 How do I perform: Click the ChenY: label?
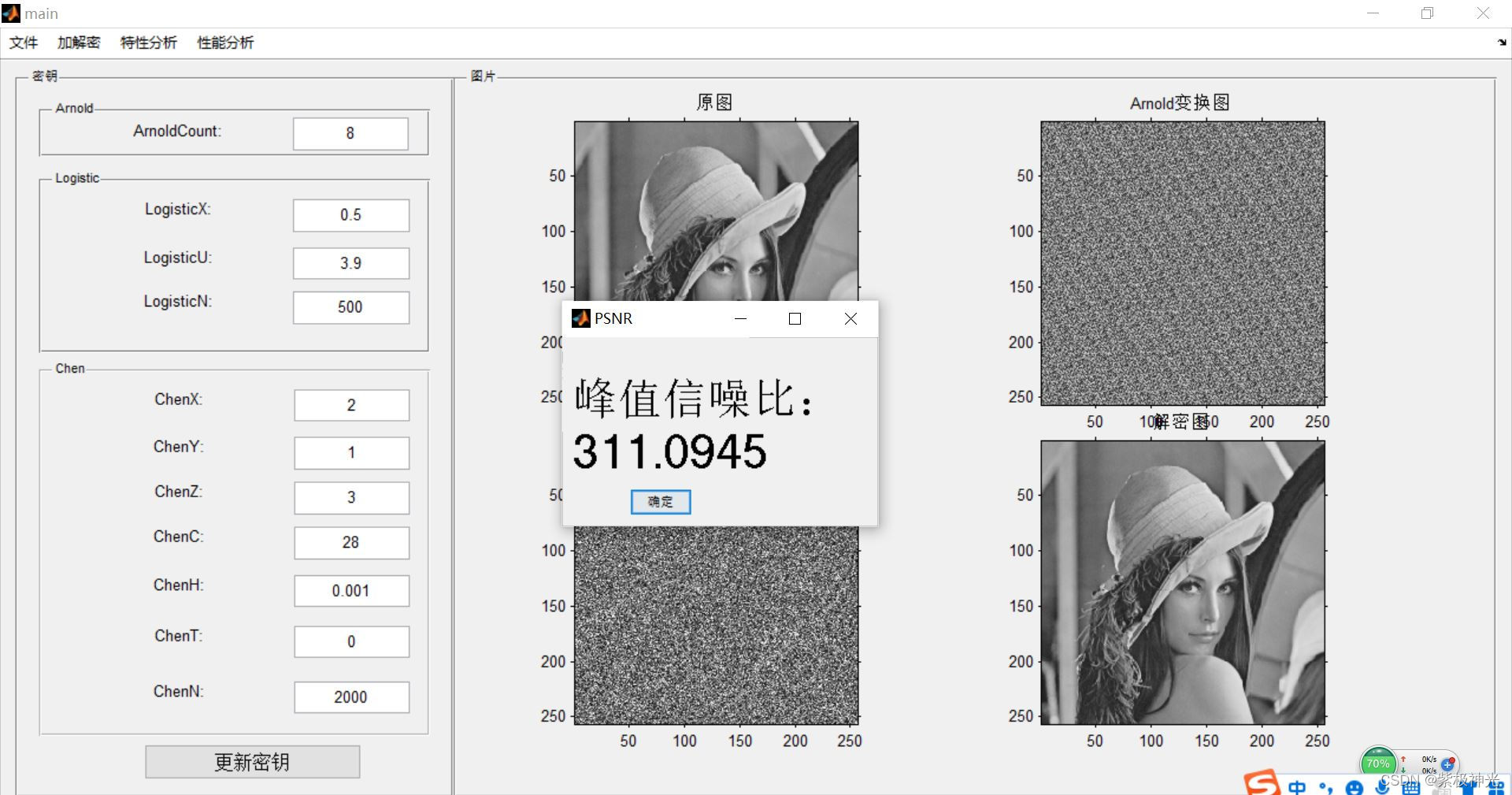pos(179,447)
